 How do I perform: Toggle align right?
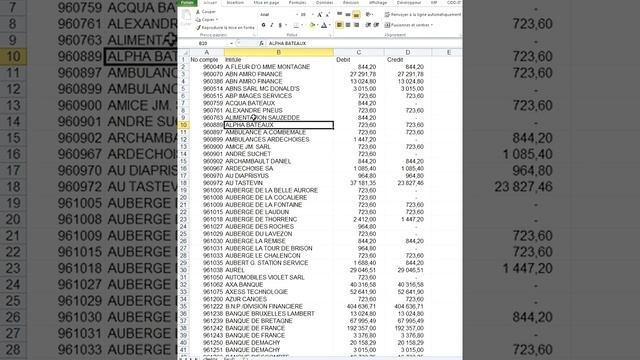point(356,25)
